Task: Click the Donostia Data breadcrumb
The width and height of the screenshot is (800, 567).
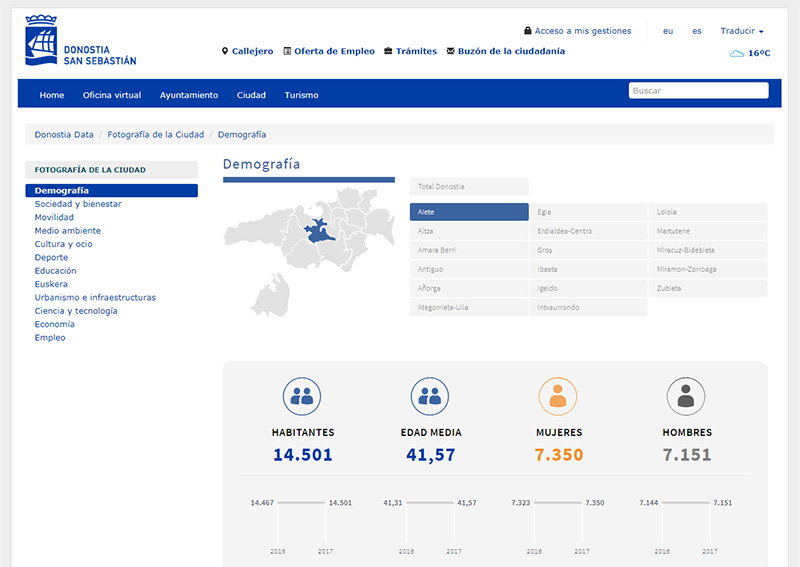Action: click(64, 134)
